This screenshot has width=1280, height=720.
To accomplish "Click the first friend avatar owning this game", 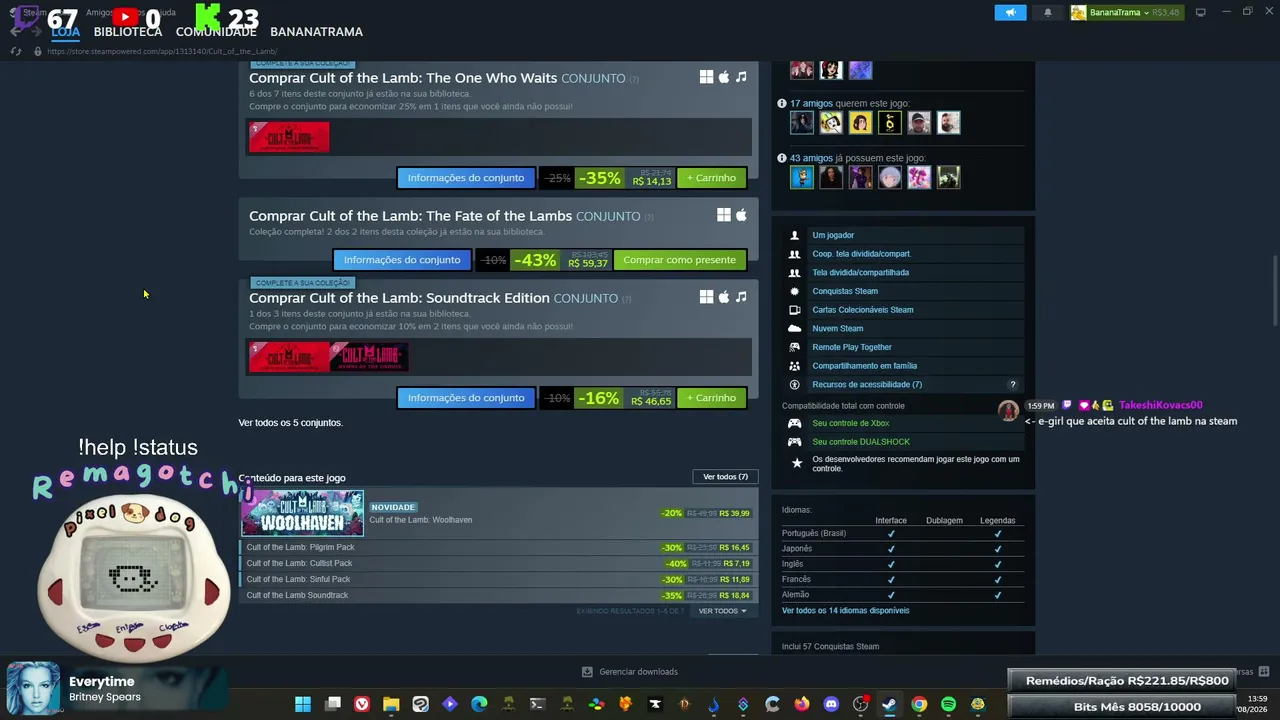I will 802,178.
